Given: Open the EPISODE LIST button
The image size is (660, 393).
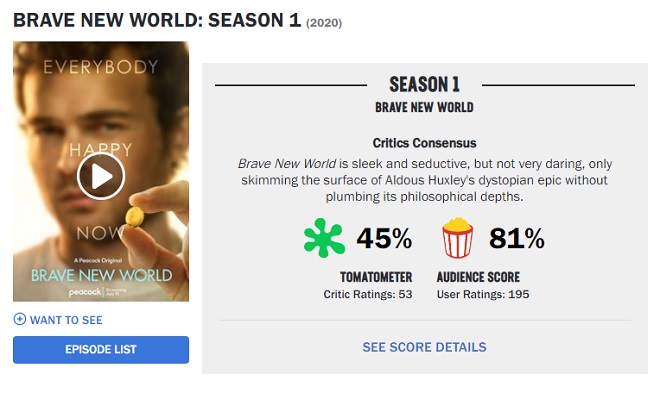Looking at the screenshot, I should (x=101, y=350).
